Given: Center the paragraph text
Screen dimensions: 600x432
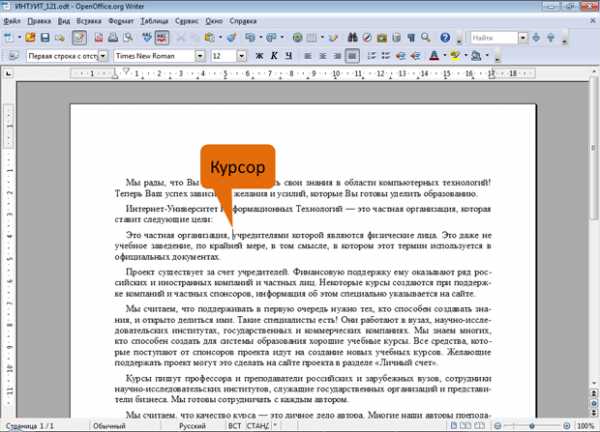Looking at the screenshot, I should point(323,56).
